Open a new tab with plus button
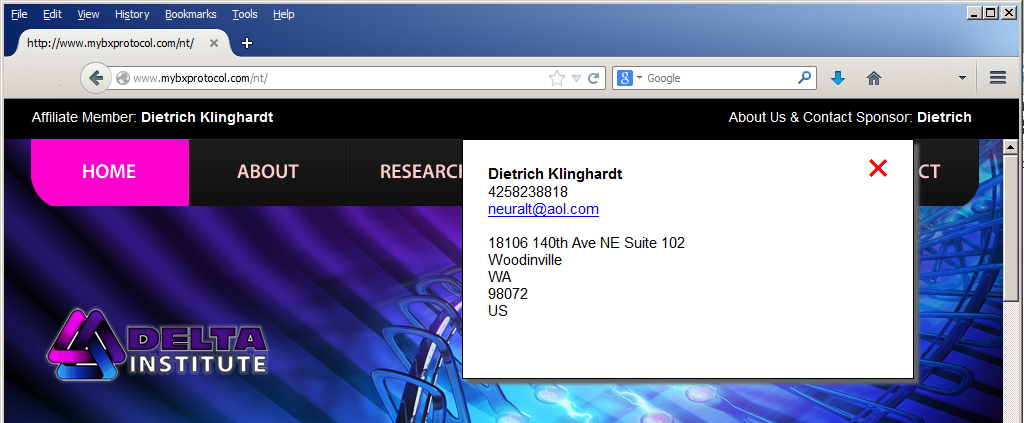Screen dimensions: 1024x423 pyautogui.click(x=246, y=43)
